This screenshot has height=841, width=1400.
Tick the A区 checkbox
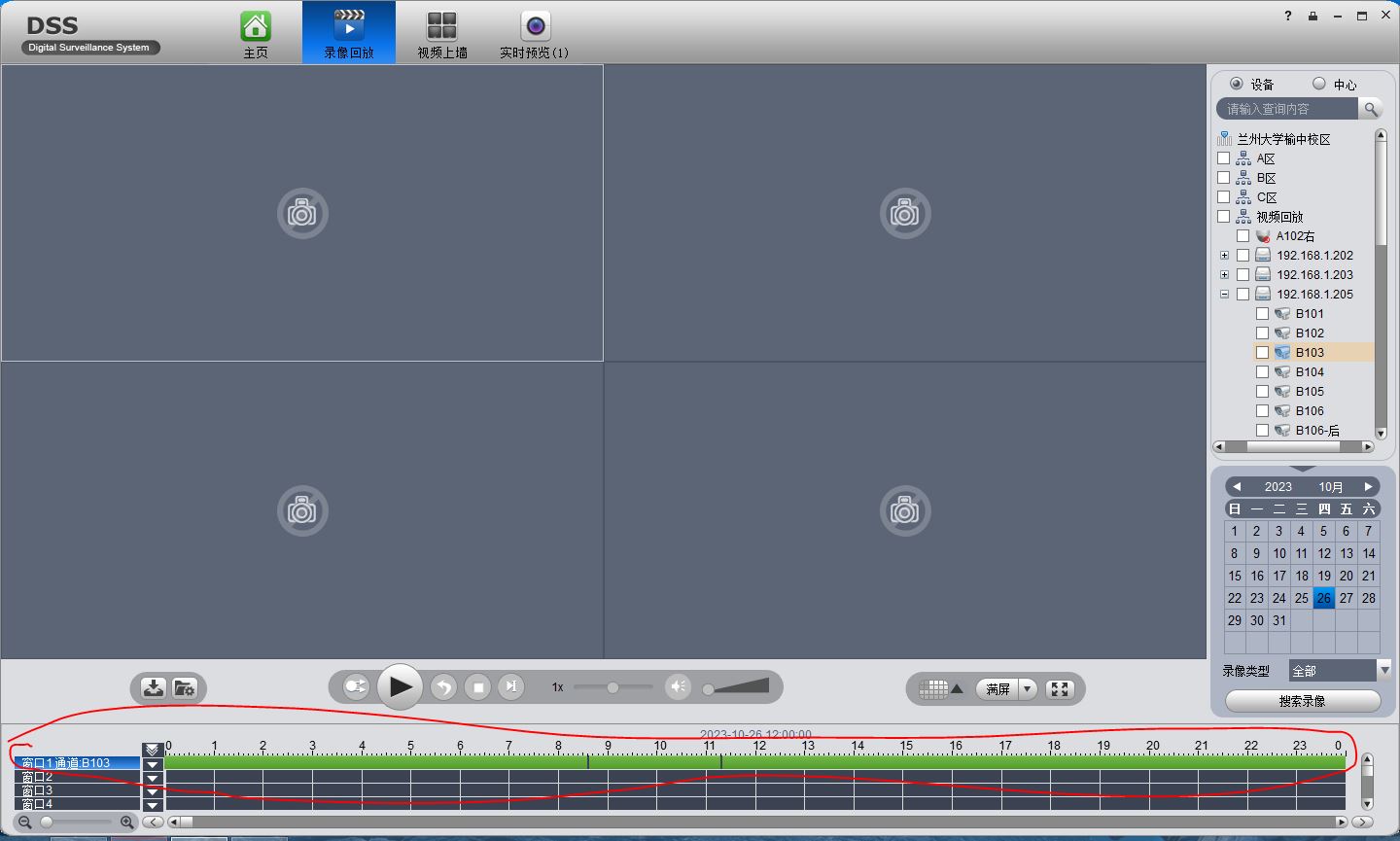[x=1224, y=158]
